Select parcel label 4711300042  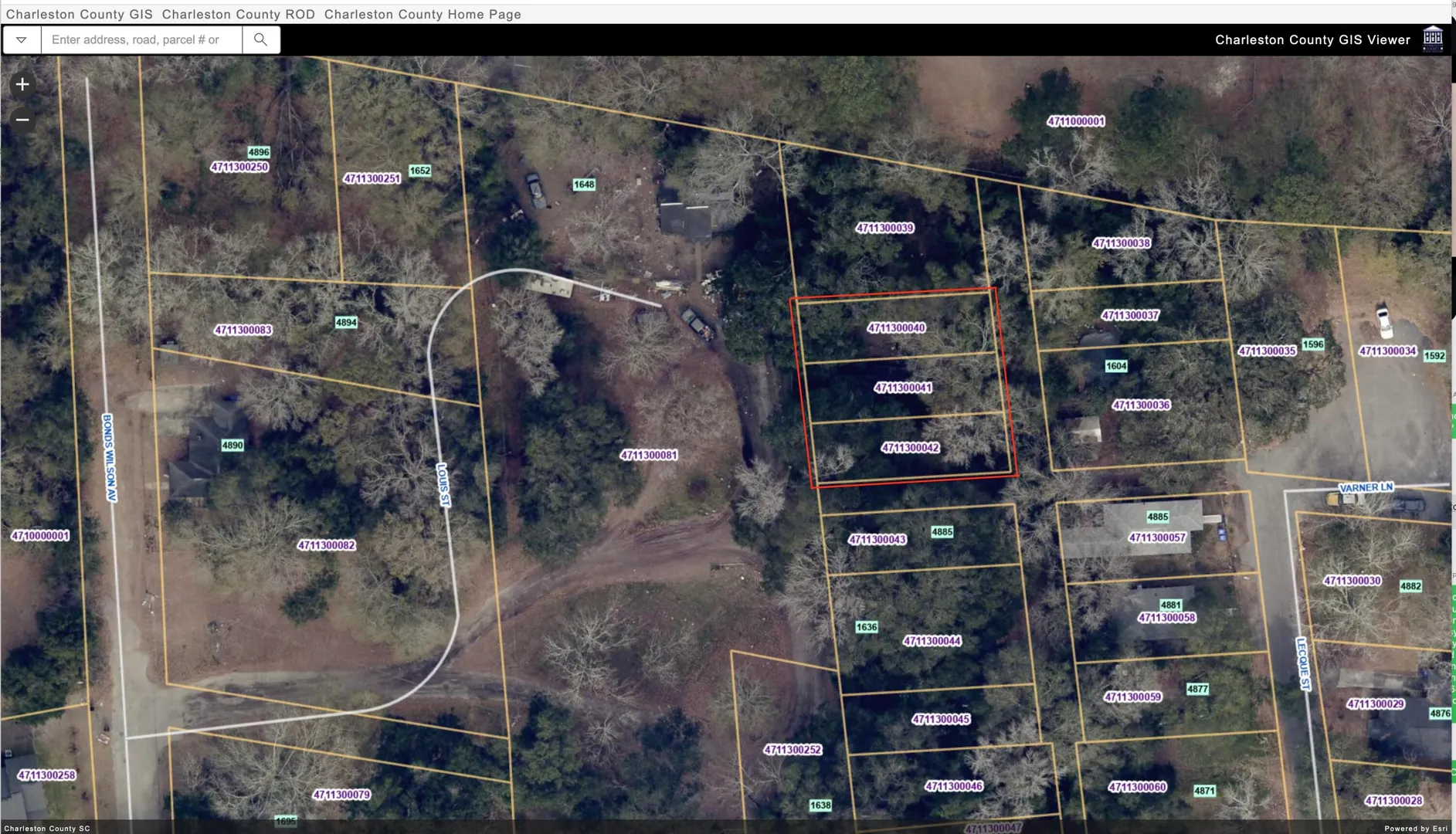pyautogui.click(x=910, y=448)
